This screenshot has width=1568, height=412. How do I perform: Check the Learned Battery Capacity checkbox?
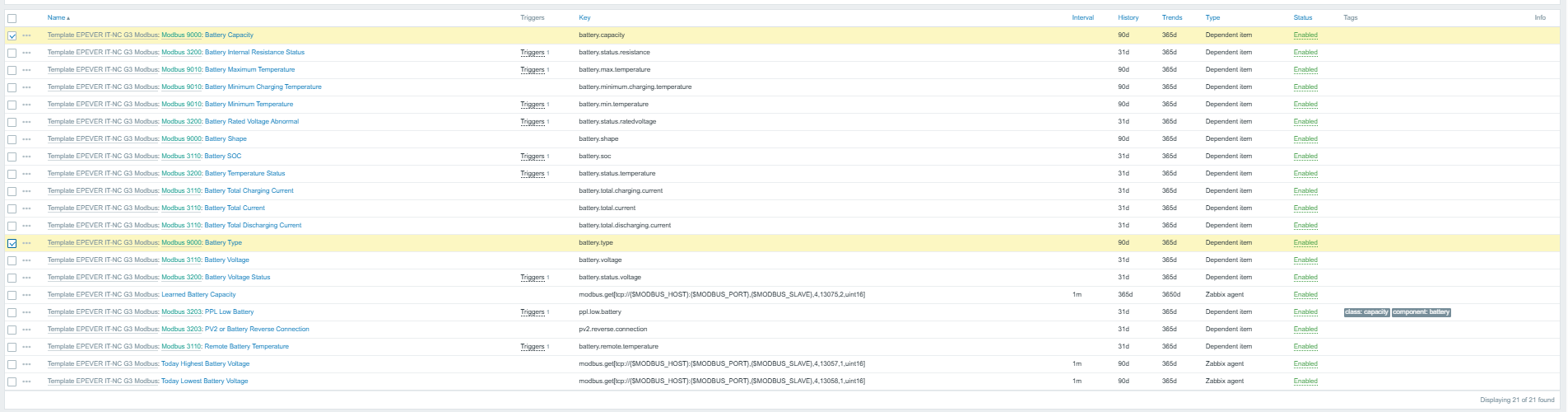12,295
